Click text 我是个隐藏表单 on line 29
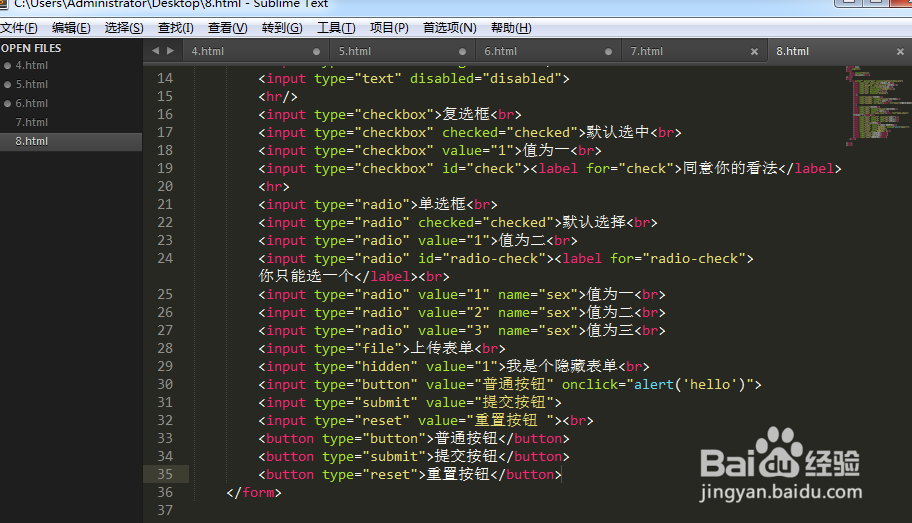This screenshot has width=912, height=523. (x=562, y=366)
